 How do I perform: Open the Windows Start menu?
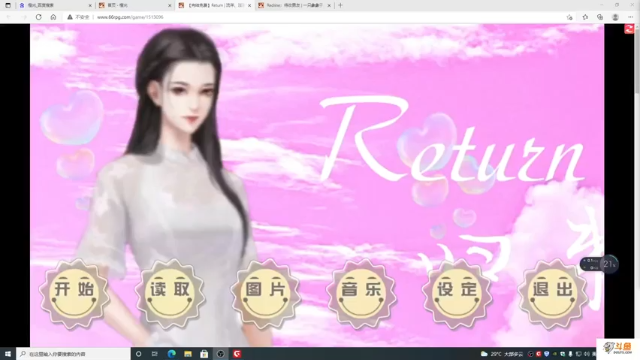click(8, 354)
